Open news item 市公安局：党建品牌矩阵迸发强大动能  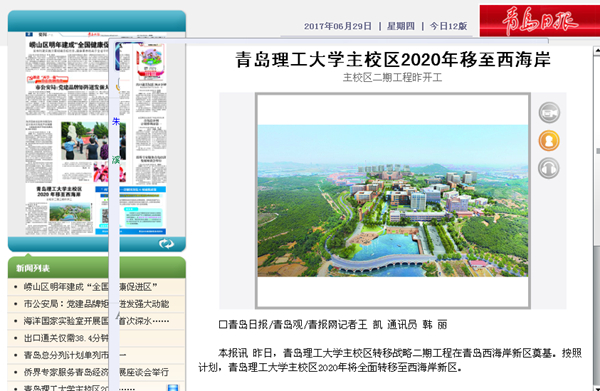(x=96, y=304)
